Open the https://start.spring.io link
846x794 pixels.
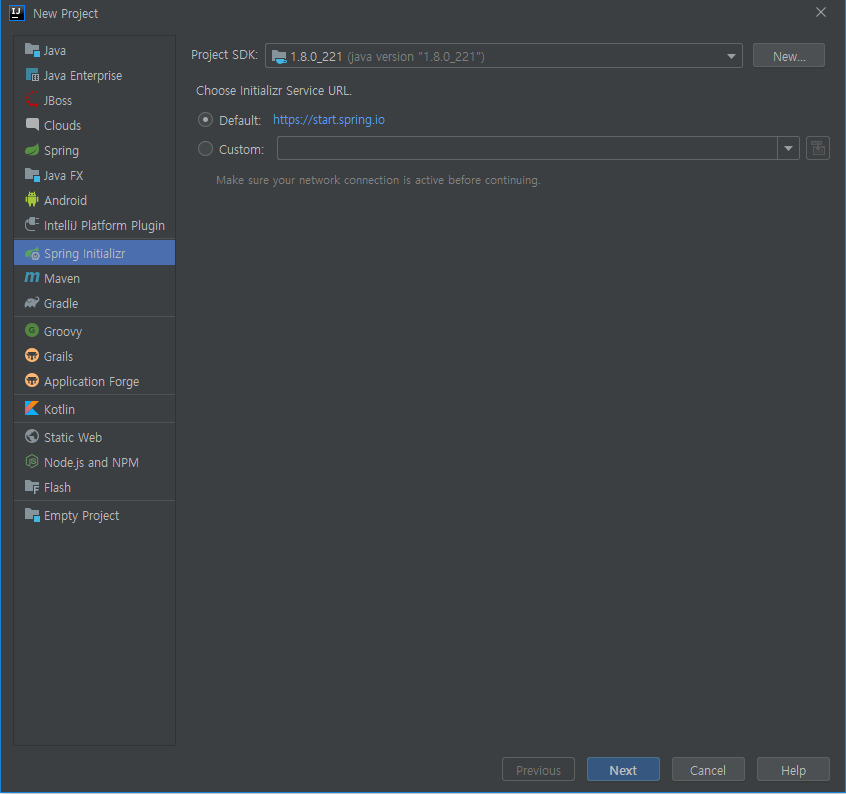coord(329,119)
